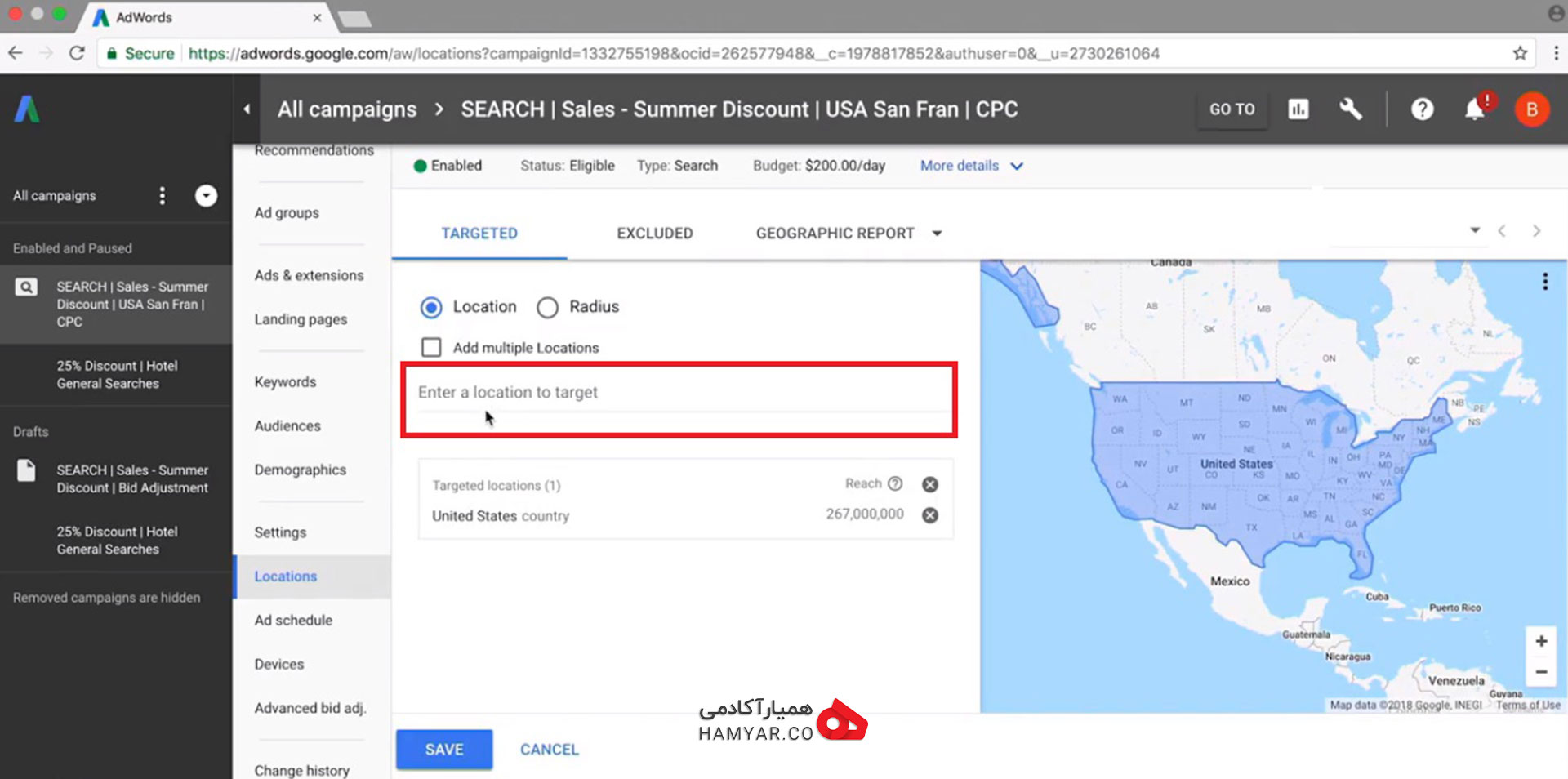Click the browser back arrow

click(16, 53)
